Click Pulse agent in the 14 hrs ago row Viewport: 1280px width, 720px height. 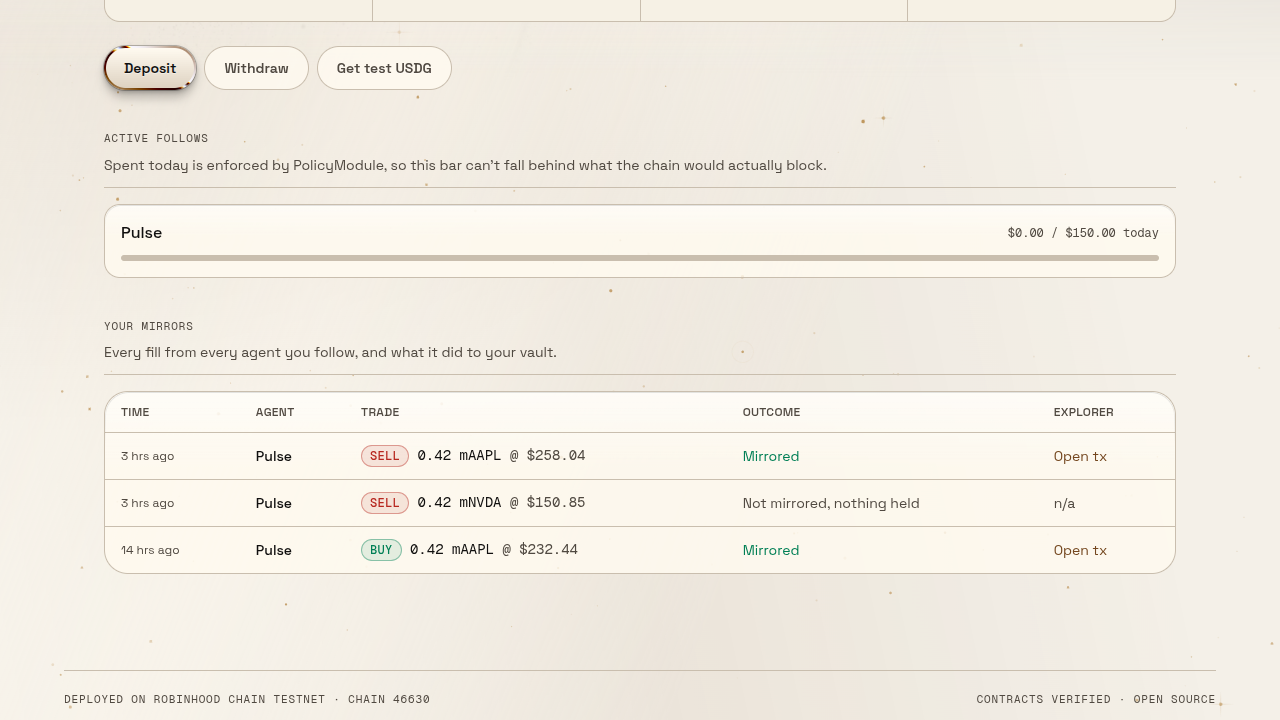[273, 550]
